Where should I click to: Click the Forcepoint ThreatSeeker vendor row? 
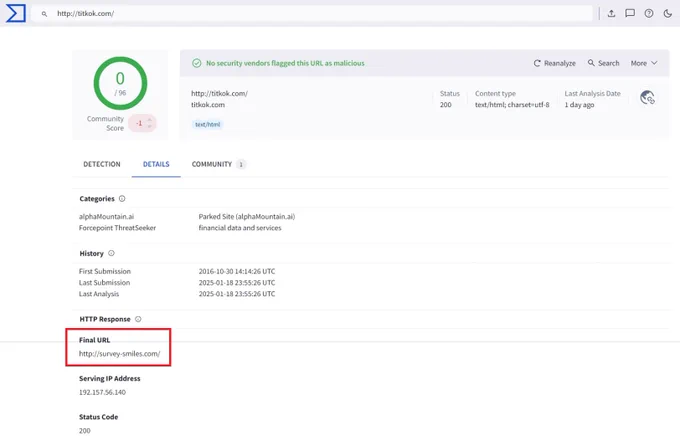118,228
